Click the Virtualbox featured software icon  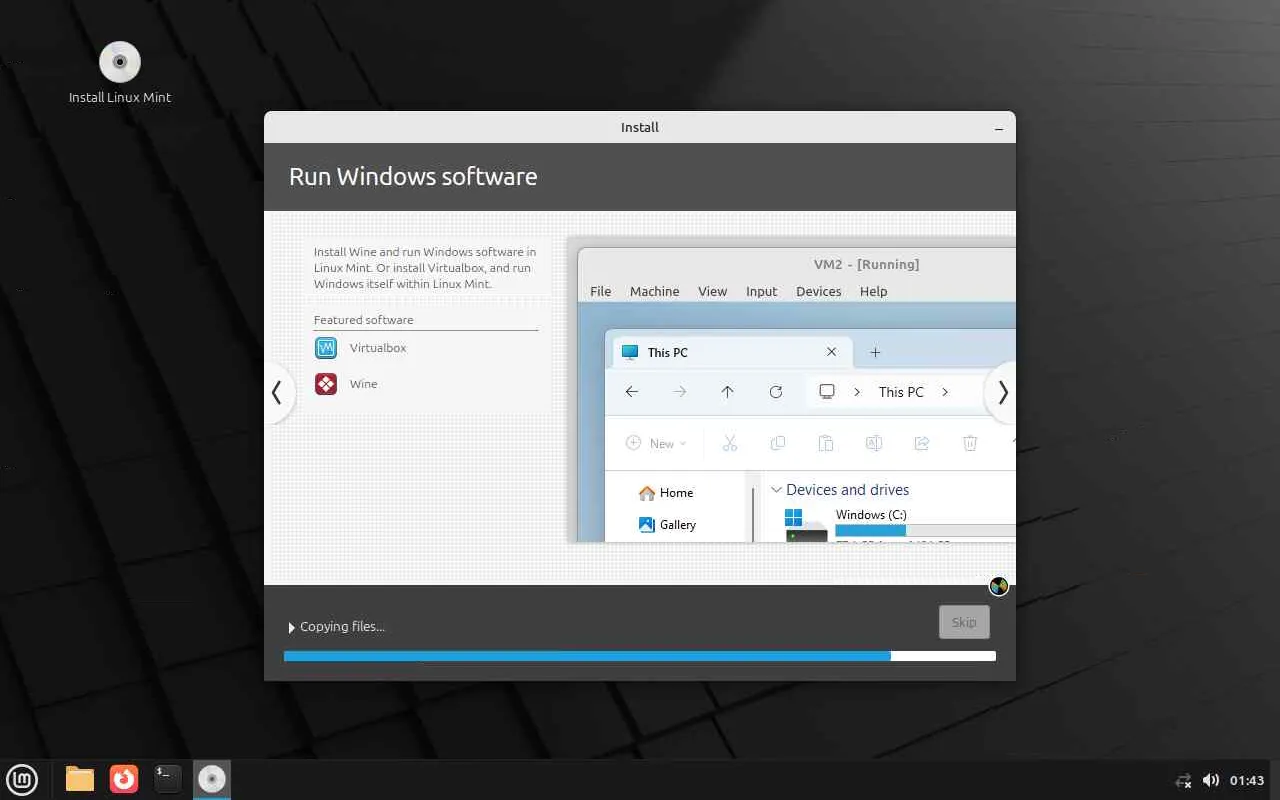pos(326,348)
